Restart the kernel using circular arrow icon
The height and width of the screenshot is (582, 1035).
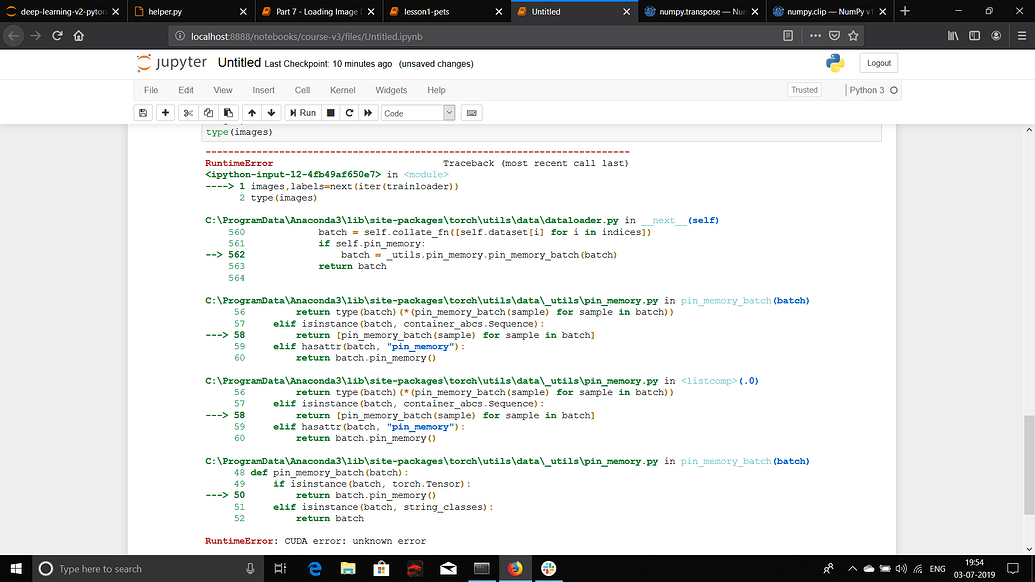tap(349, 113)
